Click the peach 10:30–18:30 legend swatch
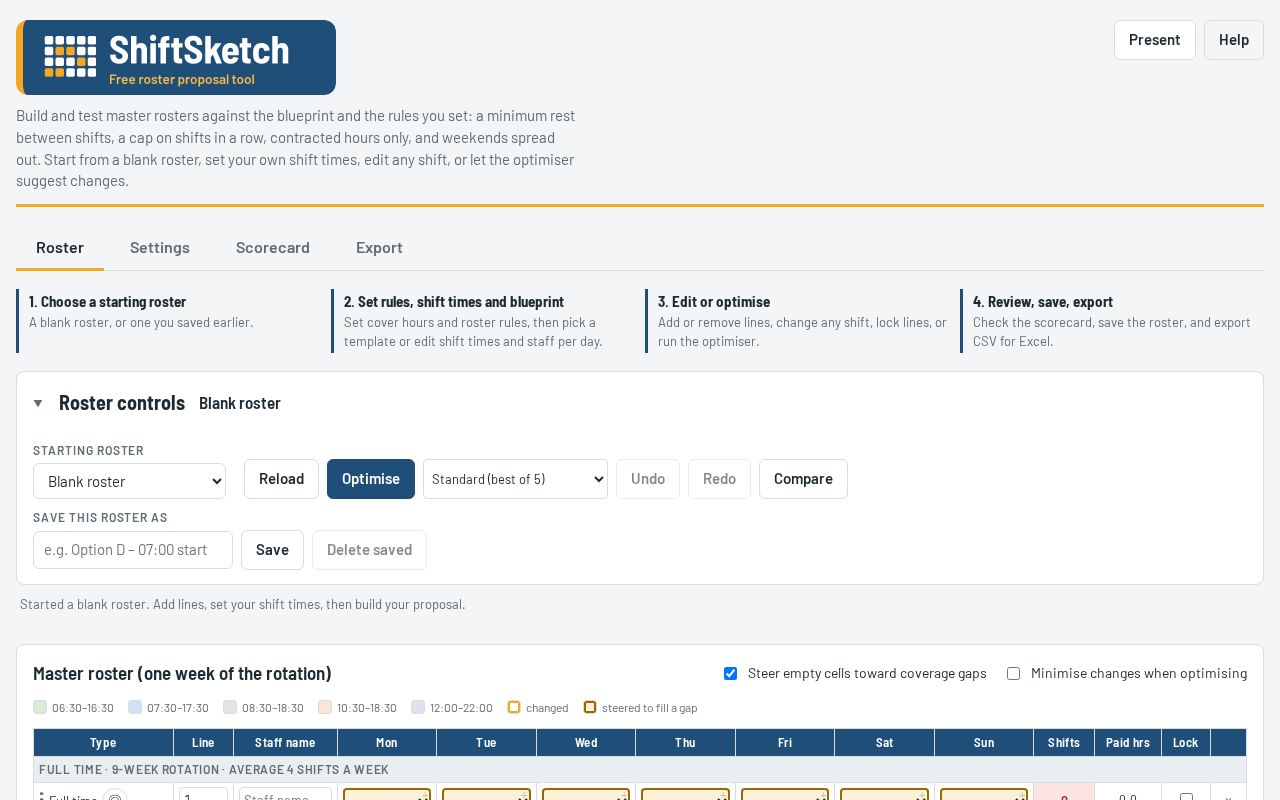 coord(325,707)
